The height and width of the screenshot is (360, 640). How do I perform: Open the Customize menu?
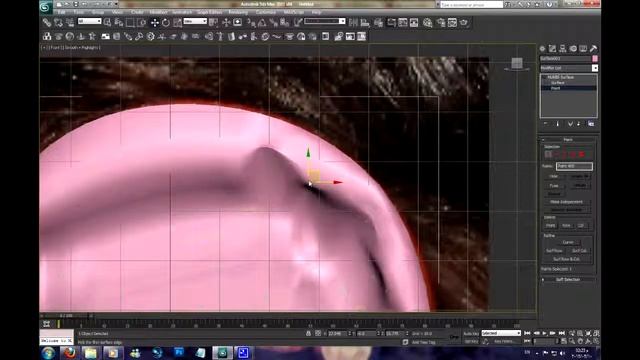click(x=266, y=12)
